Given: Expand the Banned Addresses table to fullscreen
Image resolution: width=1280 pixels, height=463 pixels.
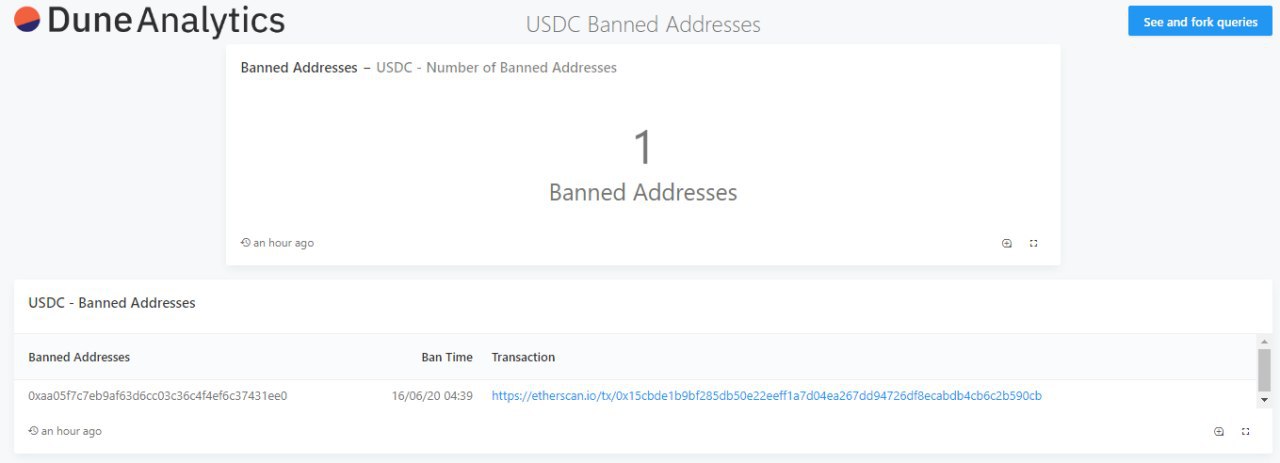Looking at the screenshot, I should 1246,431.
